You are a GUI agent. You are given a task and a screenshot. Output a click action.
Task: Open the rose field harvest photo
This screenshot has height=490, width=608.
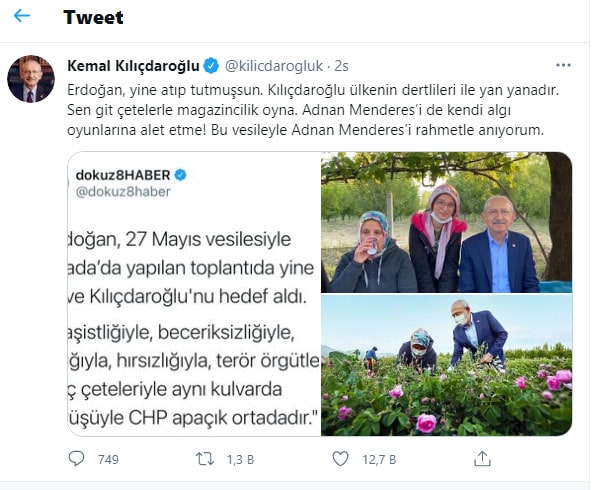446,365
